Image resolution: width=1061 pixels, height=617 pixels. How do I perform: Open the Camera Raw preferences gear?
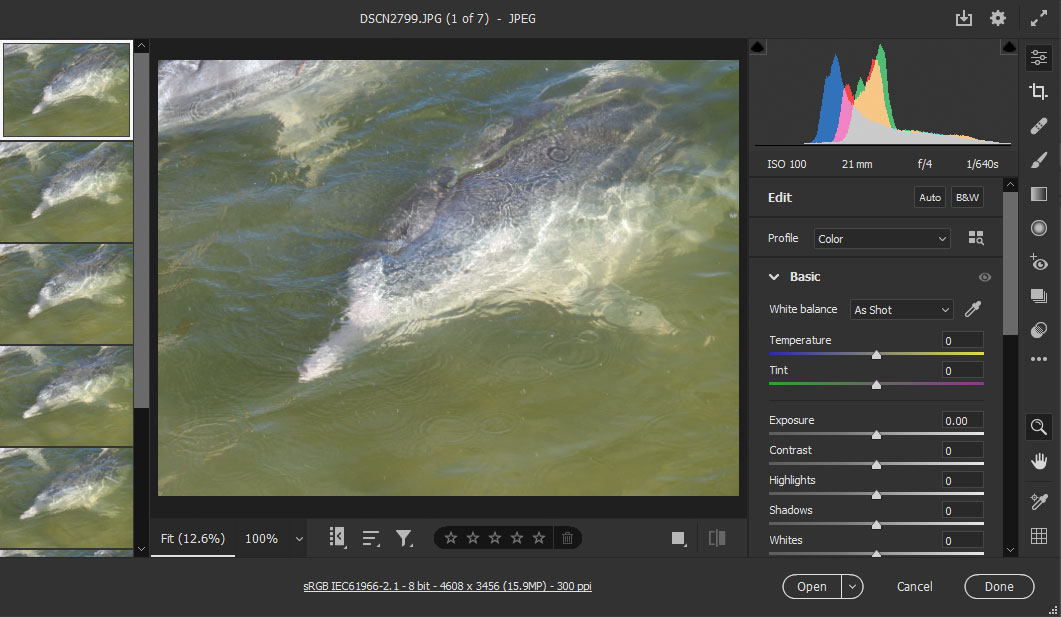[x=997, y=18]
